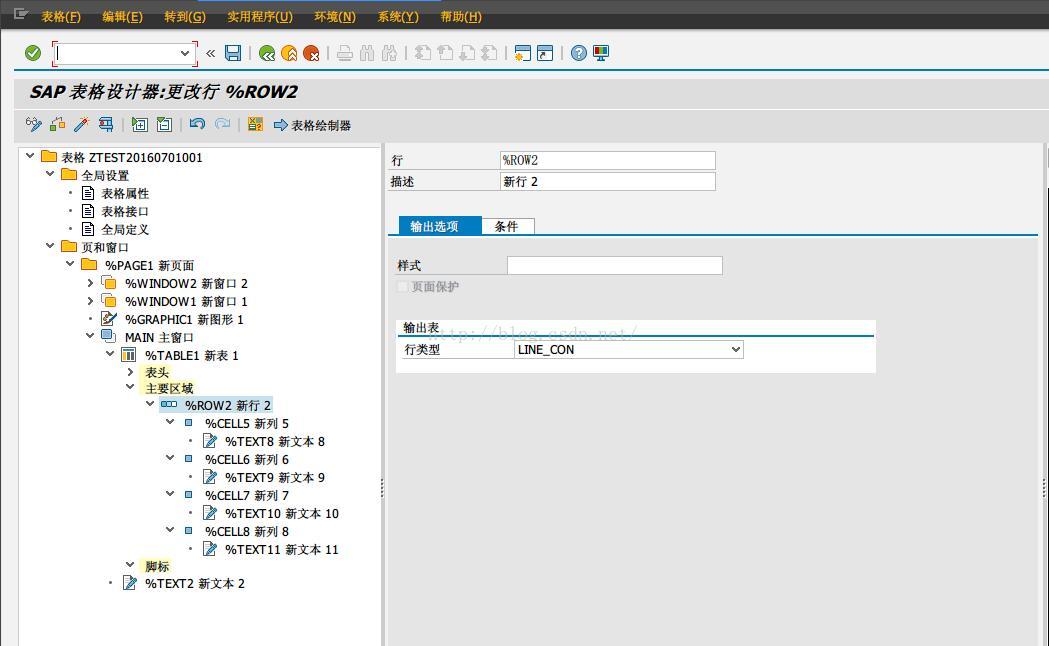Viewport: 1049px width, 646px height.
Task: Click the Create Shortcut icon
Action: point(545,53)
